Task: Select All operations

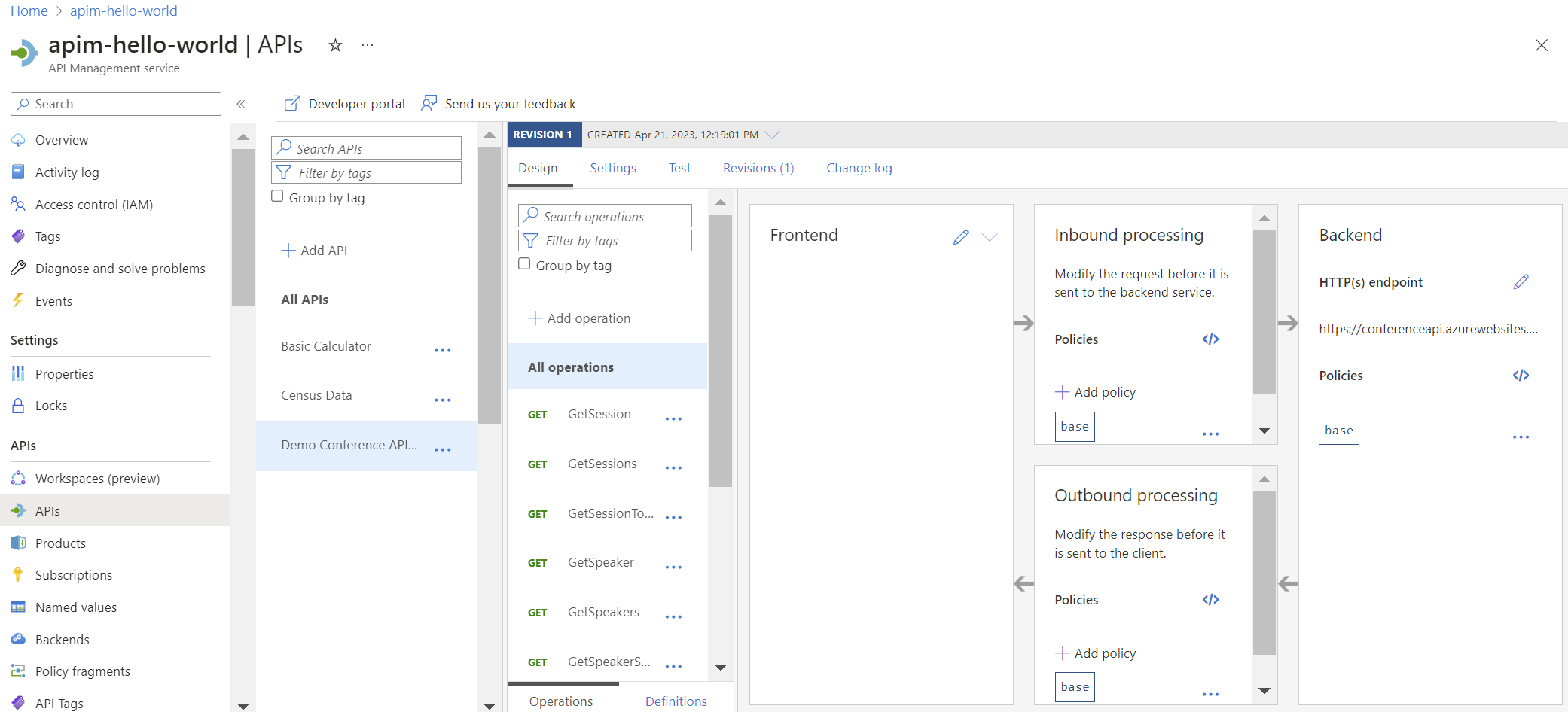Action: (607, 367)
